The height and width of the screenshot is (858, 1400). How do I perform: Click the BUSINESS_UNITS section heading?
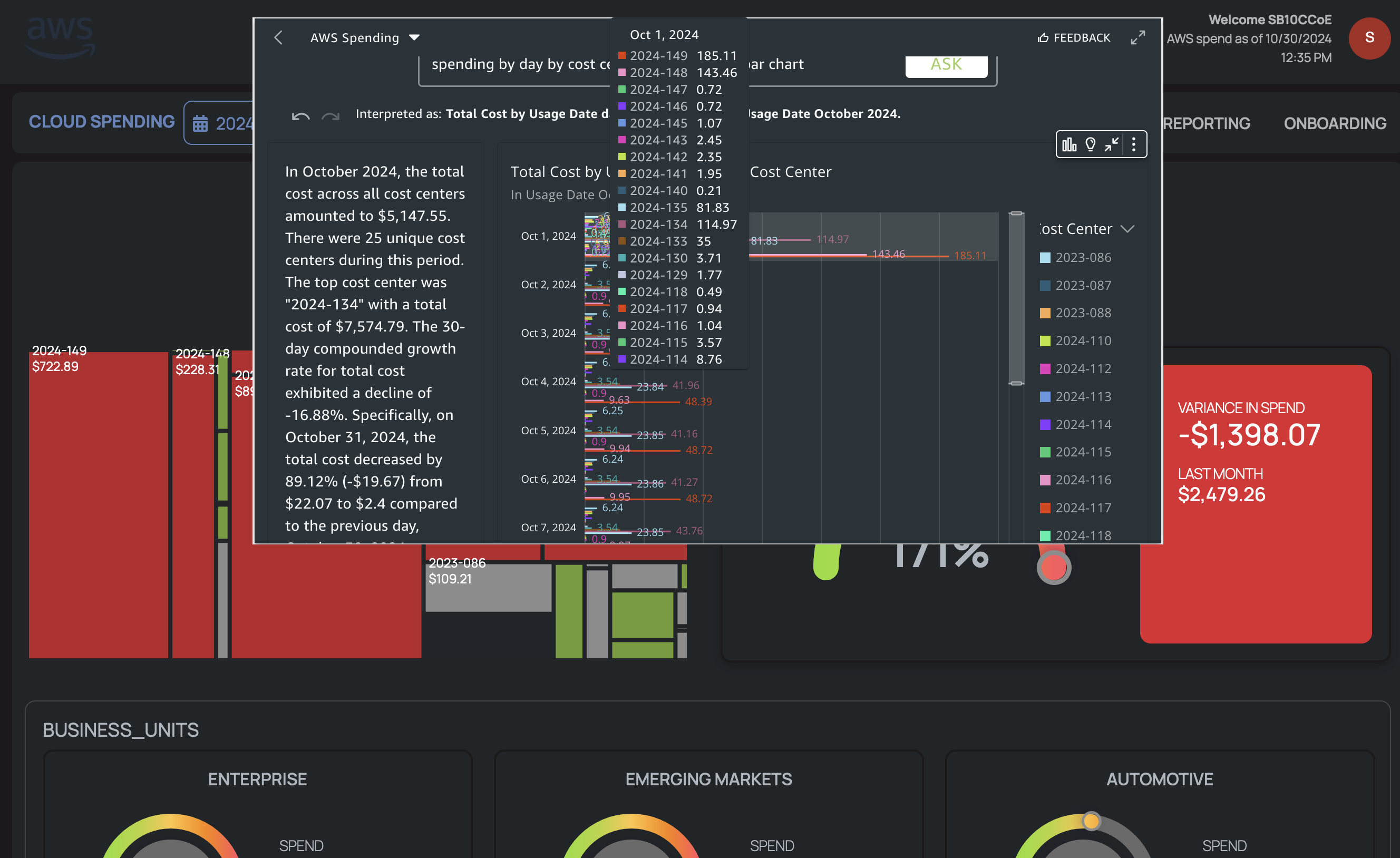[x=121, y=729]
